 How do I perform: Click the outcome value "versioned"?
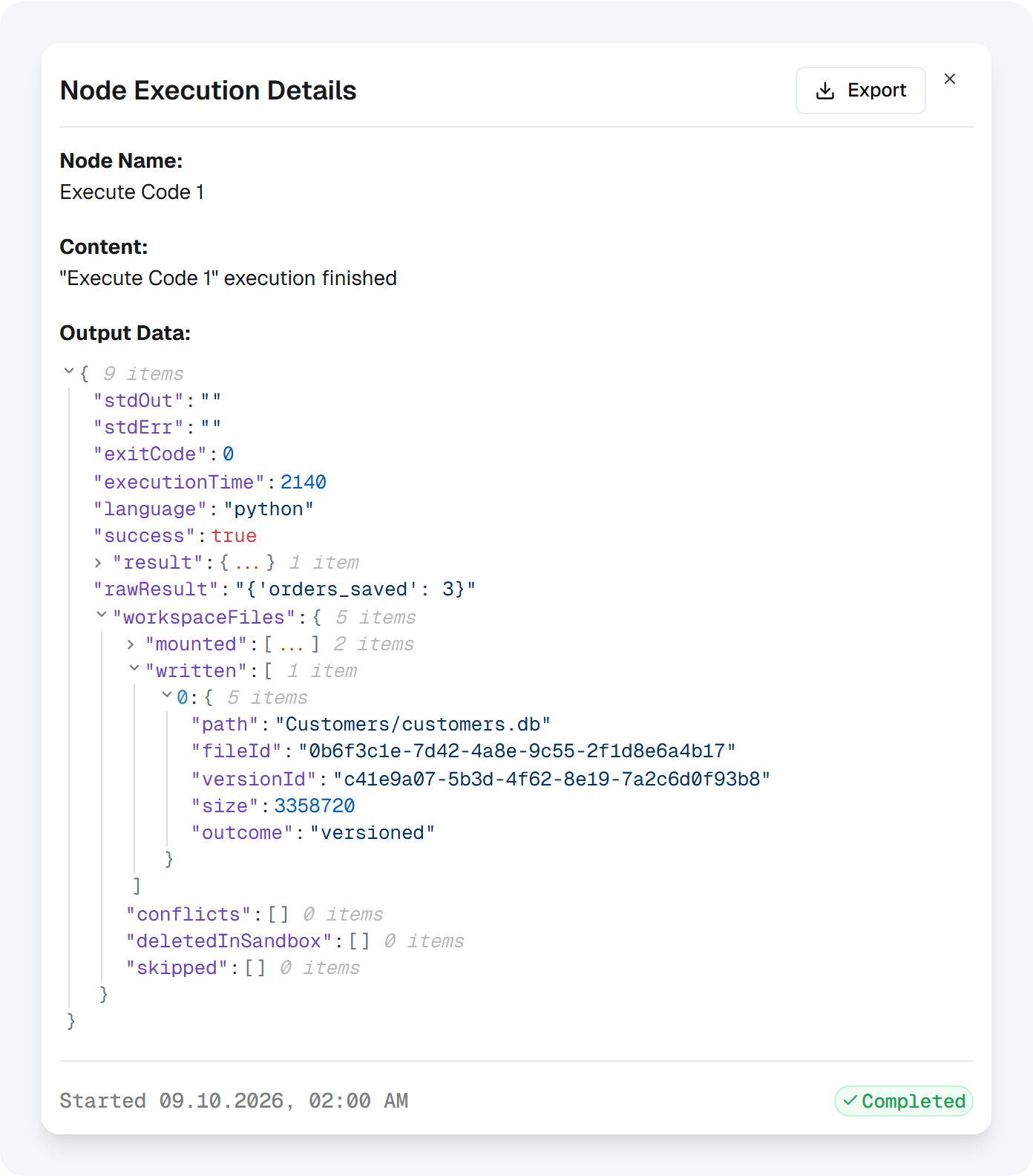(373, 833)
